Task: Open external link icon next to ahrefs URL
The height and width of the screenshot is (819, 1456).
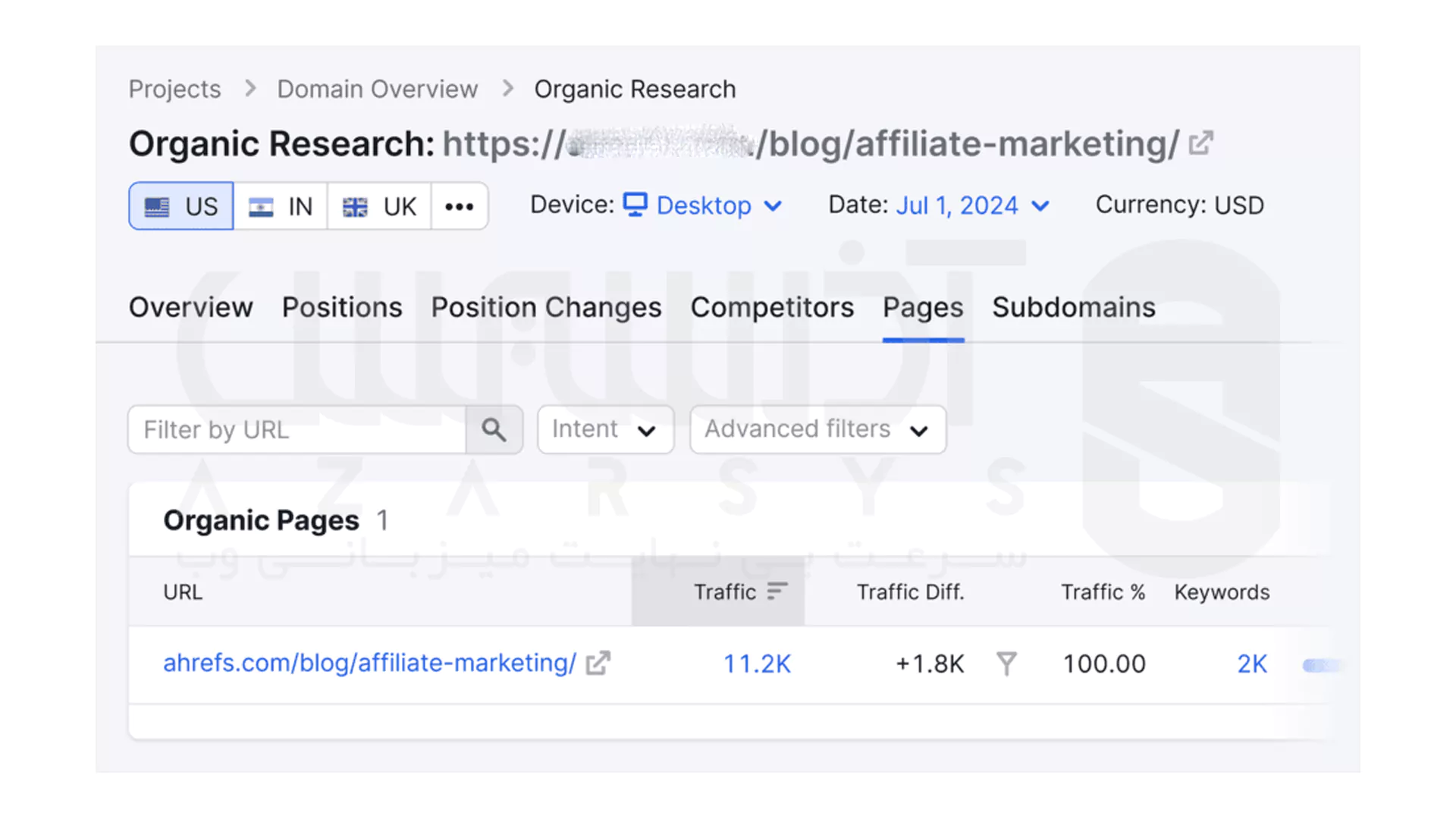Action: [598, 664]
